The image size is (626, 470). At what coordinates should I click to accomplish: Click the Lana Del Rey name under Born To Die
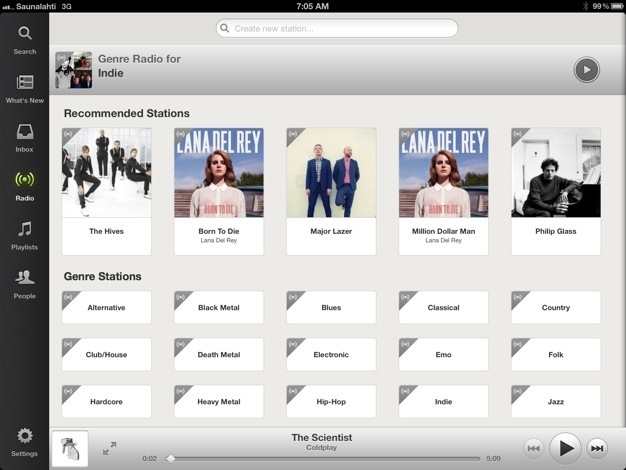point(219,240)
